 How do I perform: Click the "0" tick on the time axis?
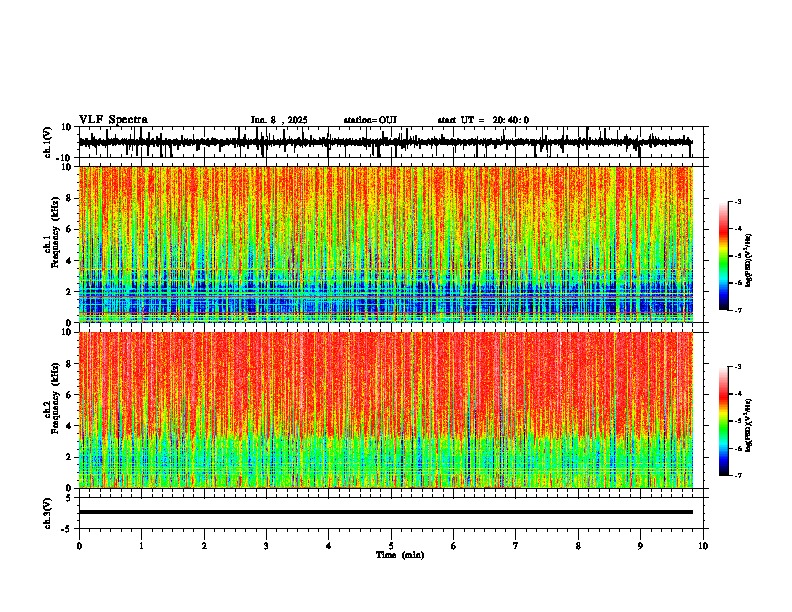pyautogui.click(x=79, y=546)
